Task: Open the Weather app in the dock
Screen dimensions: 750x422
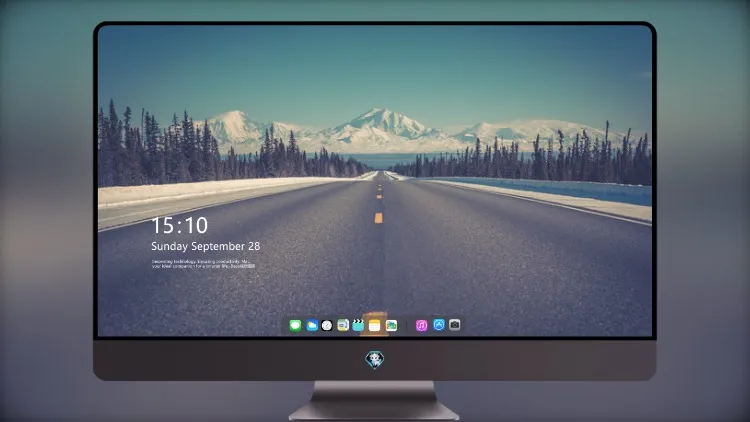Action: click(312, 326)
